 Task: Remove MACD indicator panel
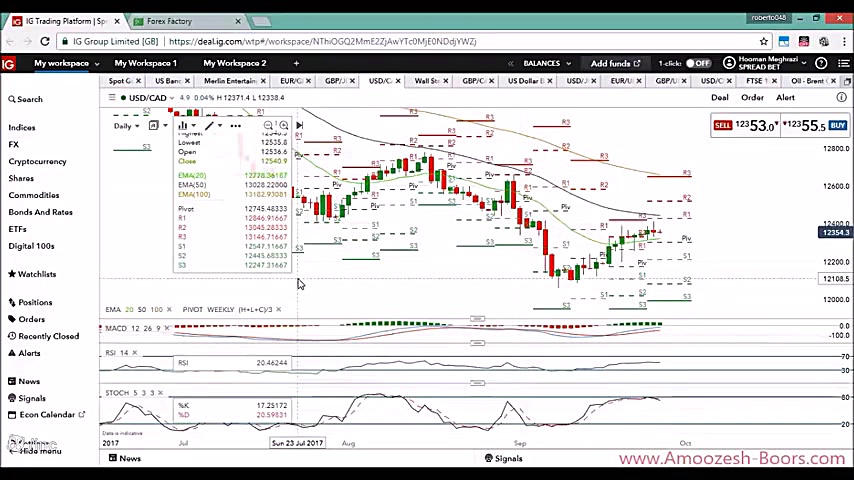pyautogui.click(x=167, y=328)
